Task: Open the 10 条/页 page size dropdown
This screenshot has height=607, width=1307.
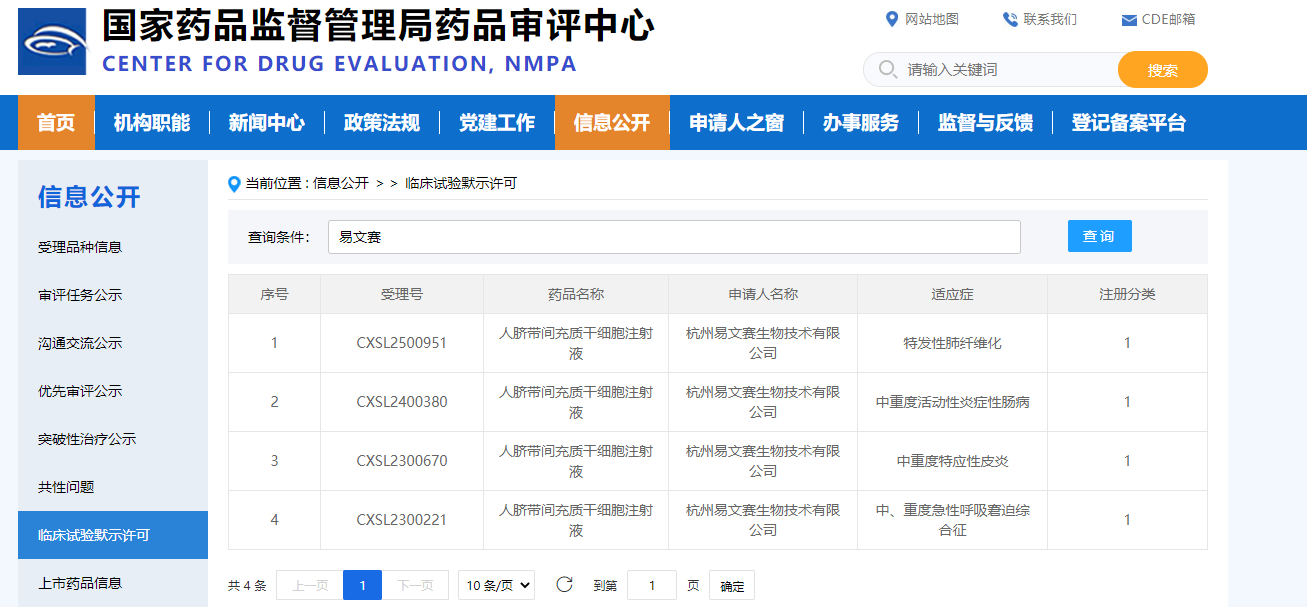Action: click(496, 585)
